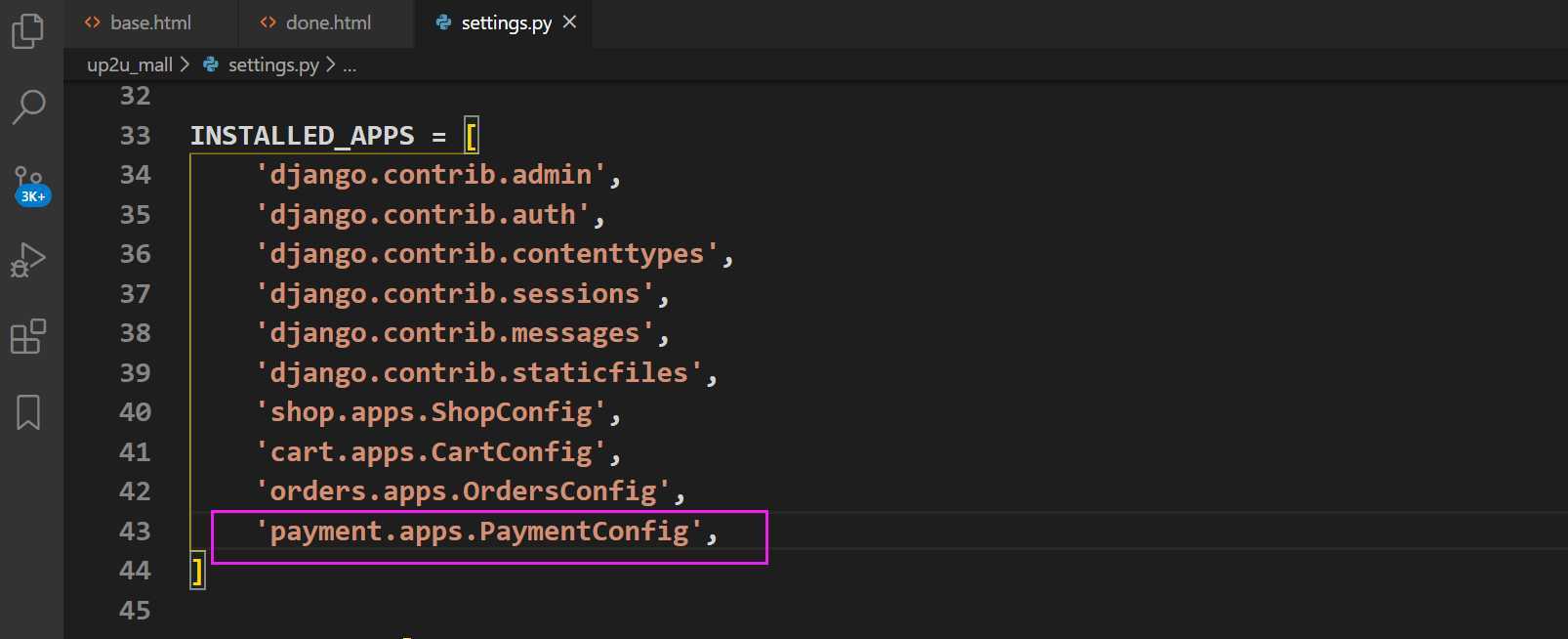Open the settings.py breadcrumb dropdown
1568x639 pixels.
point(273,64)
